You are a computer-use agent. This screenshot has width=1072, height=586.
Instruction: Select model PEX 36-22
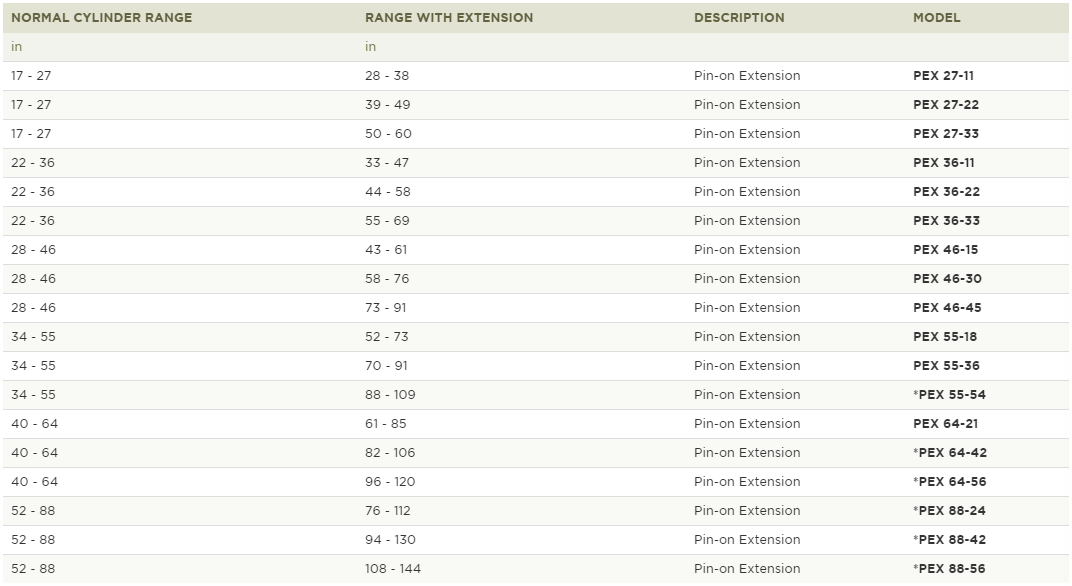pos(946,192)
